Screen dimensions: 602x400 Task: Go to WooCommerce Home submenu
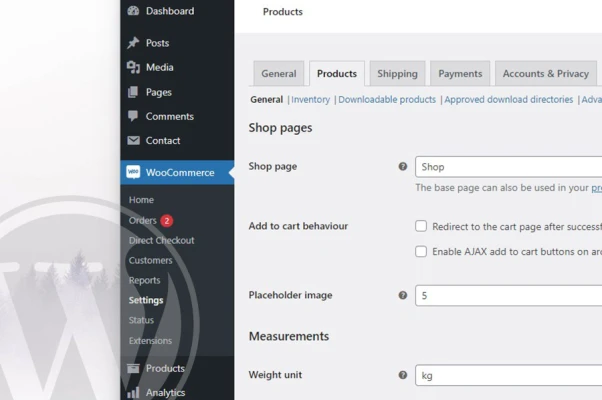pyautogui.click(x=141, y=200)
